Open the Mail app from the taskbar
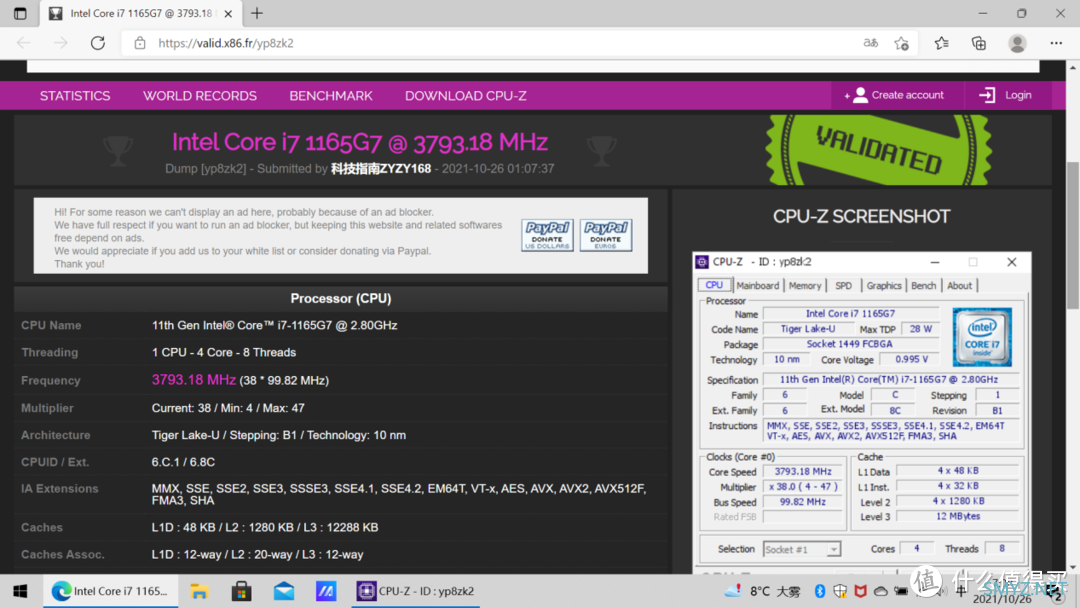Screen dimensions: 1080x608 tap(284, 591)
